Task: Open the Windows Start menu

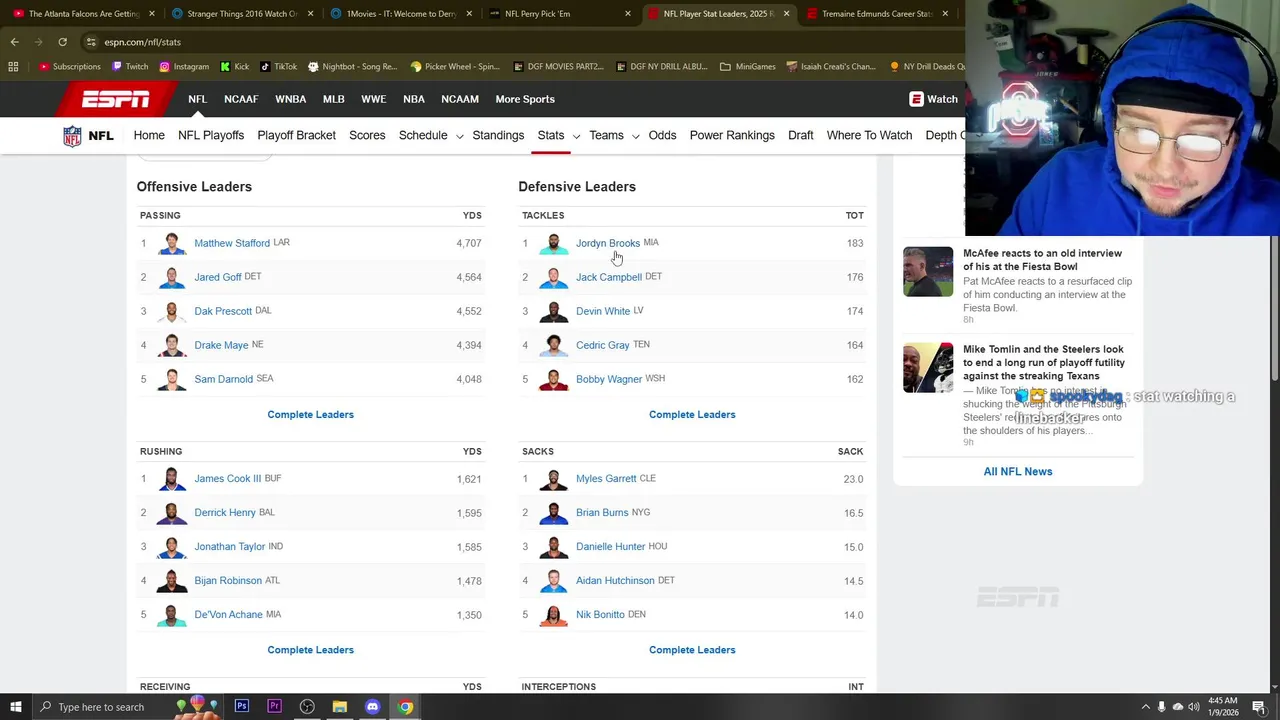Action: coord(15,707)
